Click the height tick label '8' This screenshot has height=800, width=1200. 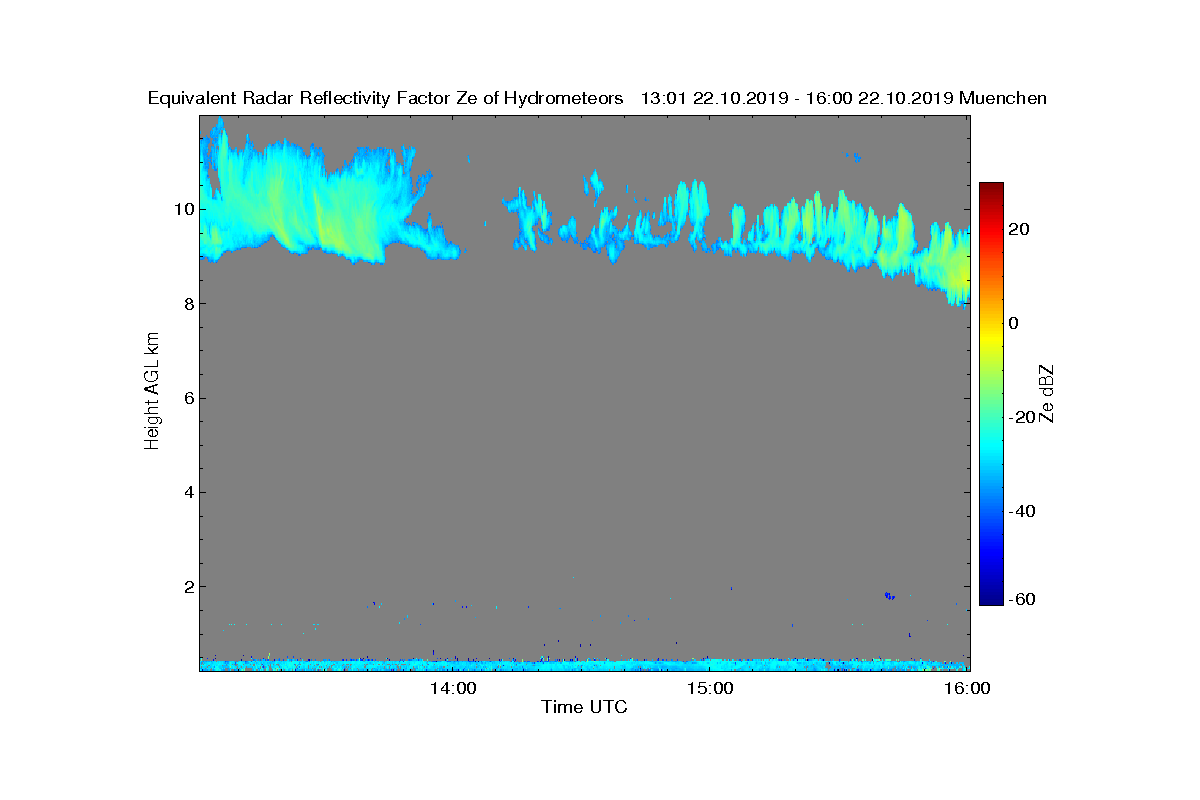pos(188,304)
